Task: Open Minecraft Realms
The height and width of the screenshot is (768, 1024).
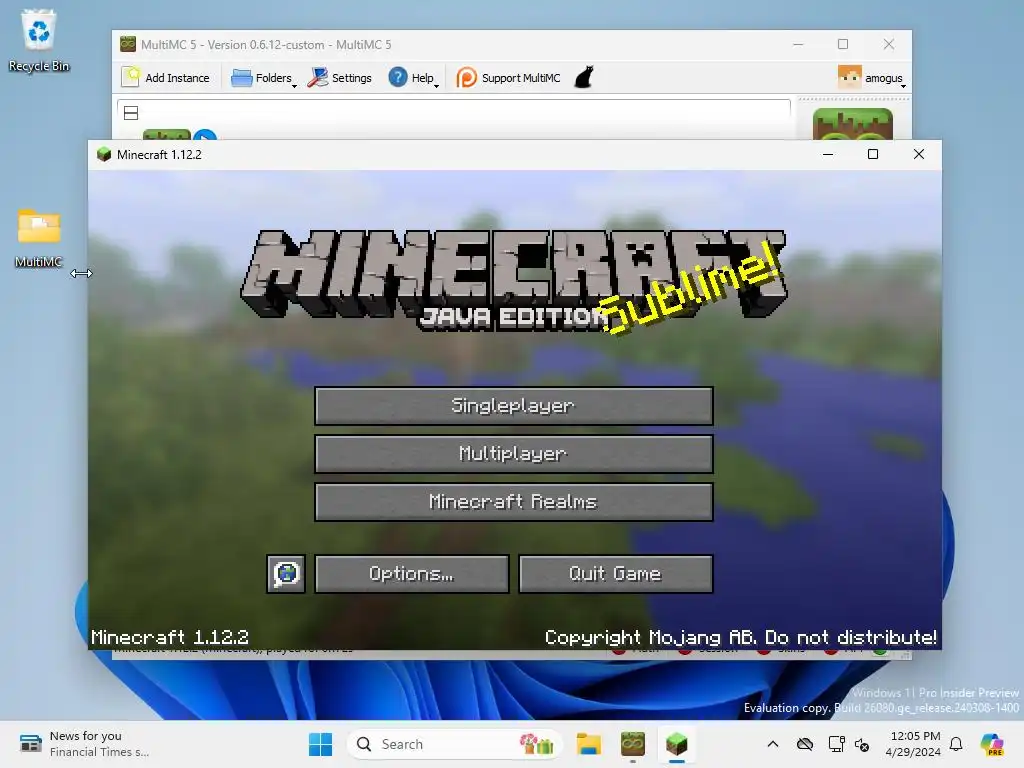Action: tap(513, 502)
